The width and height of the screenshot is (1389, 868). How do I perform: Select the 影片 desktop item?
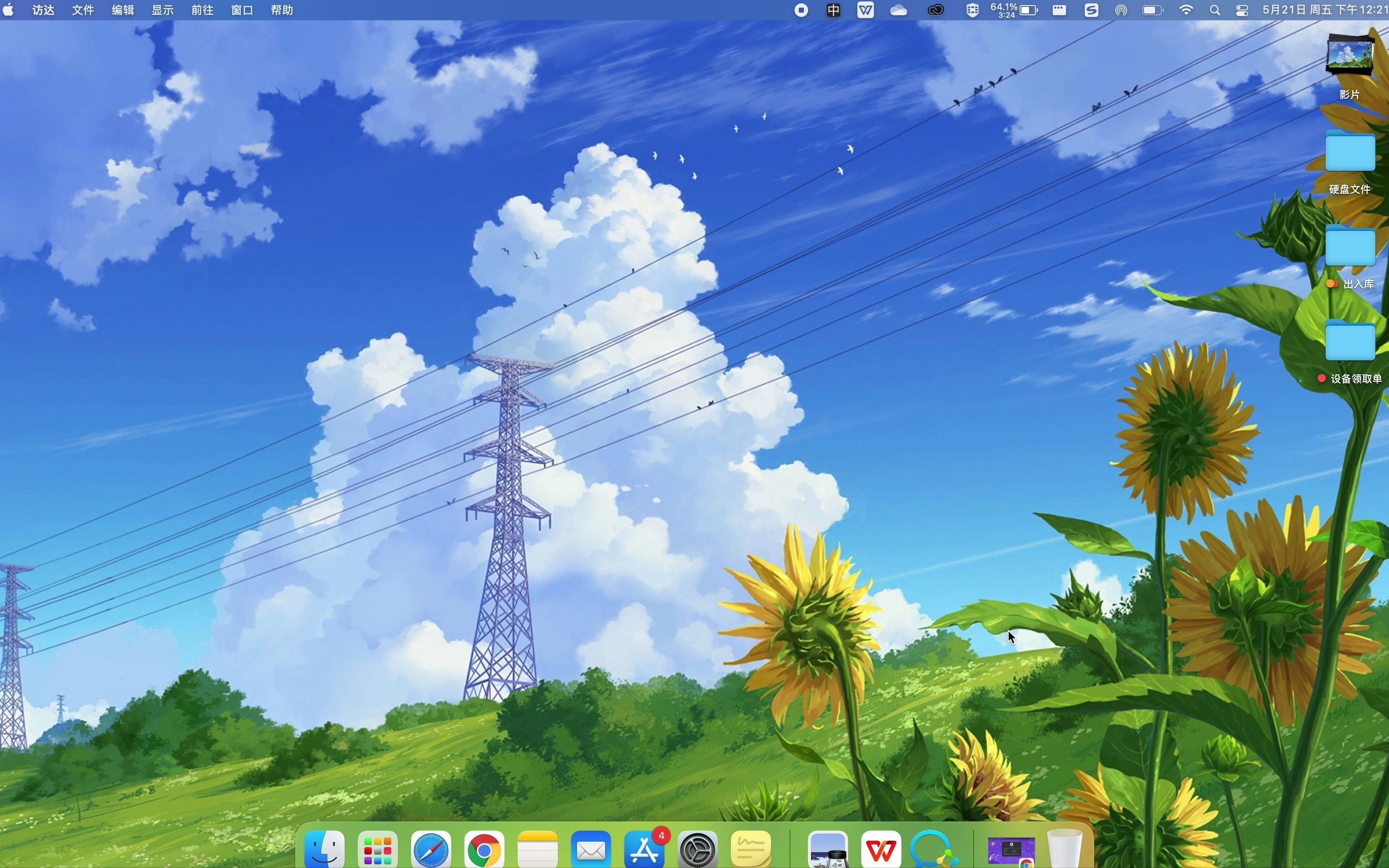click(x=1349, y=66)
